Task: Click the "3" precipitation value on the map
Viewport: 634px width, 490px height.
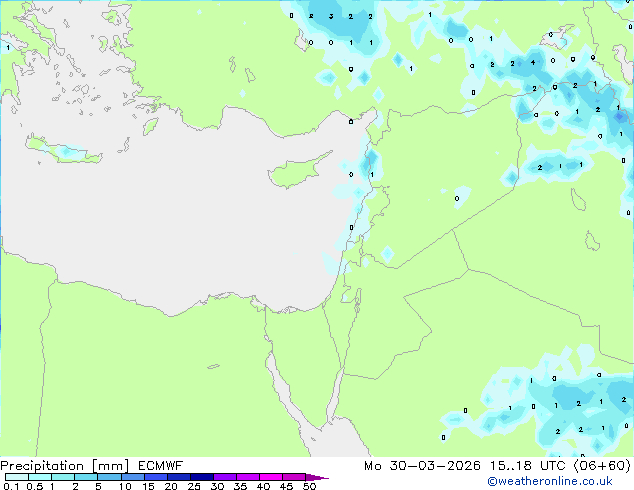Action: 331,17
